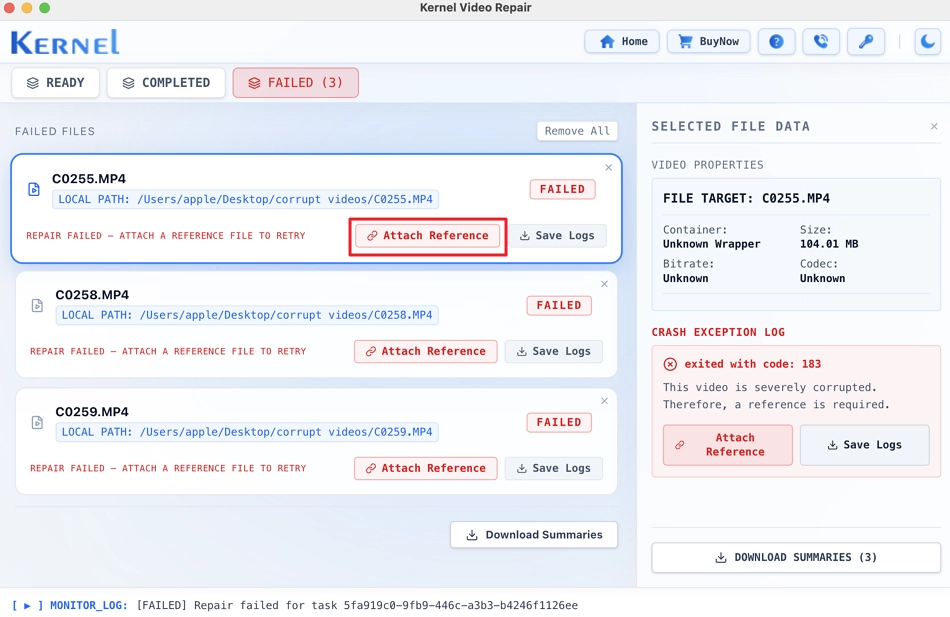The width and height of the screenshot is (950, 617).
Task: Click the FAILED badge on C0259.MP4
Action: point(559,422)
